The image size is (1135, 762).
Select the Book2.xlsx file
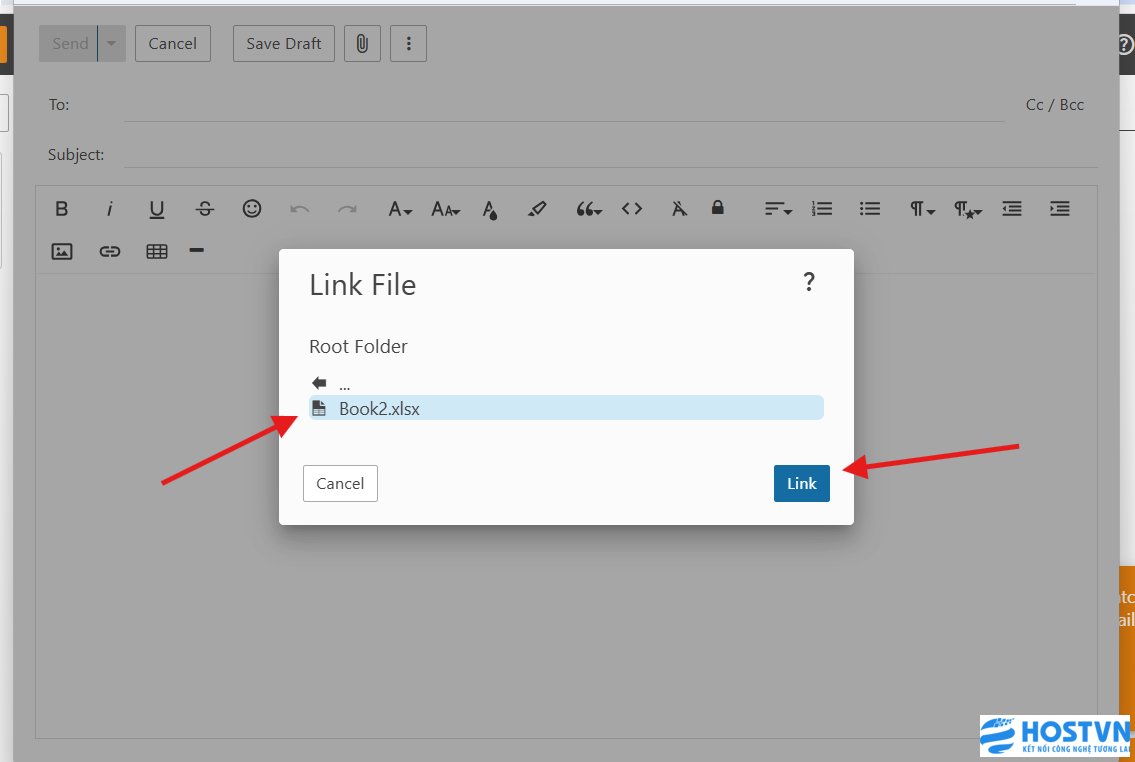coord(379,408)
